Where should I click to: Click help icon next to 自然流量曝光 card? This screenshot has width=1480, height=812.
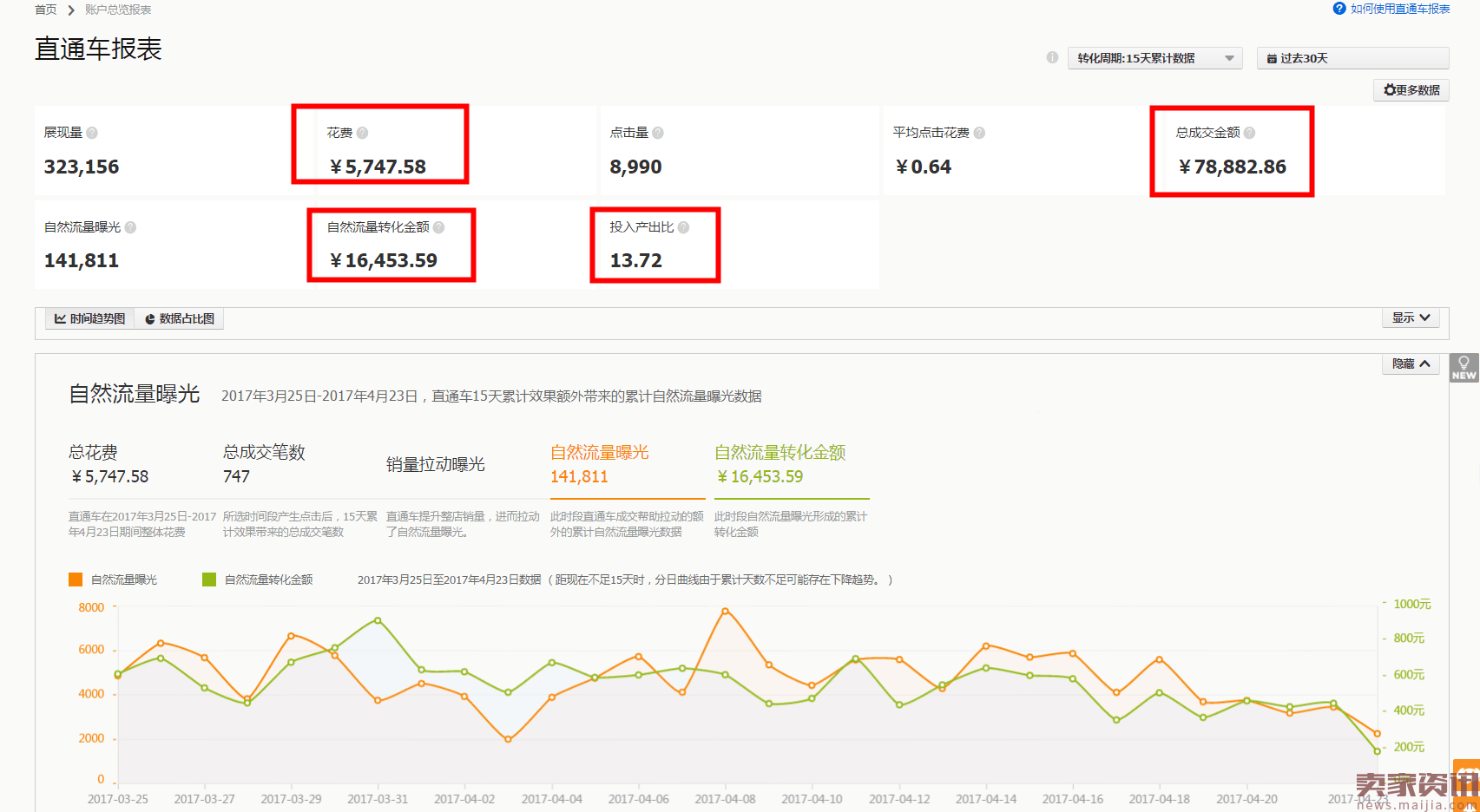[x=130, y=227]
